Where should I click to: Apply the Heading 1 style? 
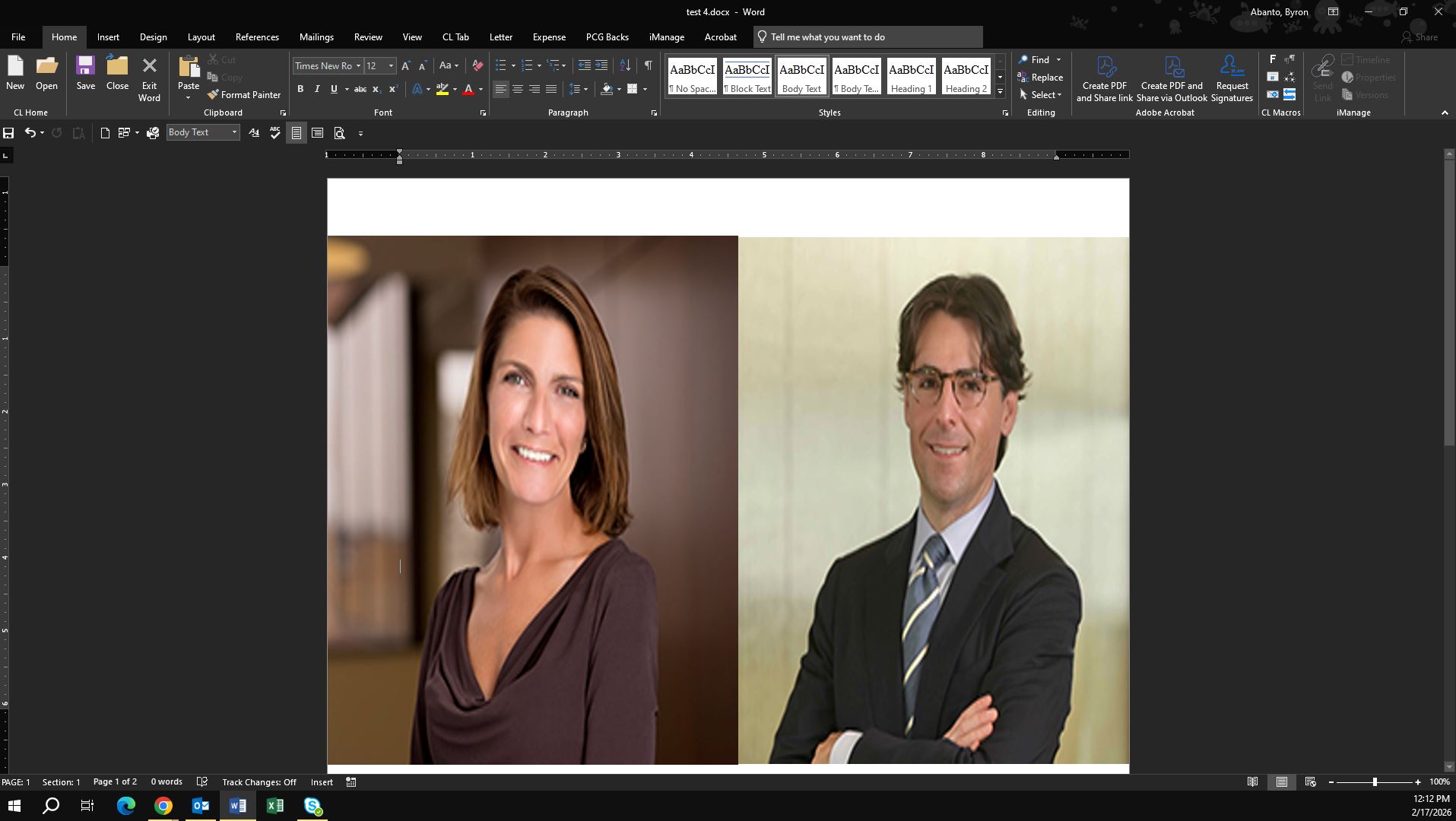(x=911, y=78)
